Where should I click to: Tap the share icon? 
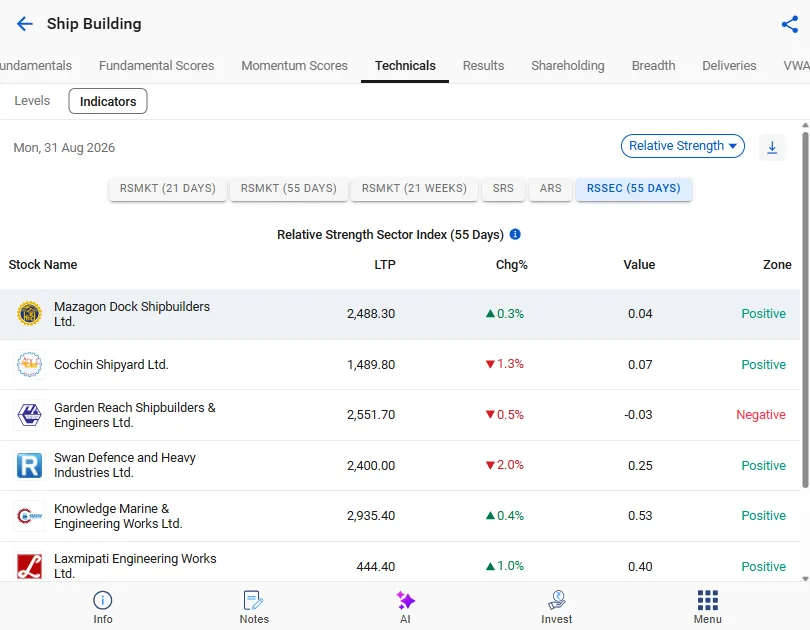790,24
